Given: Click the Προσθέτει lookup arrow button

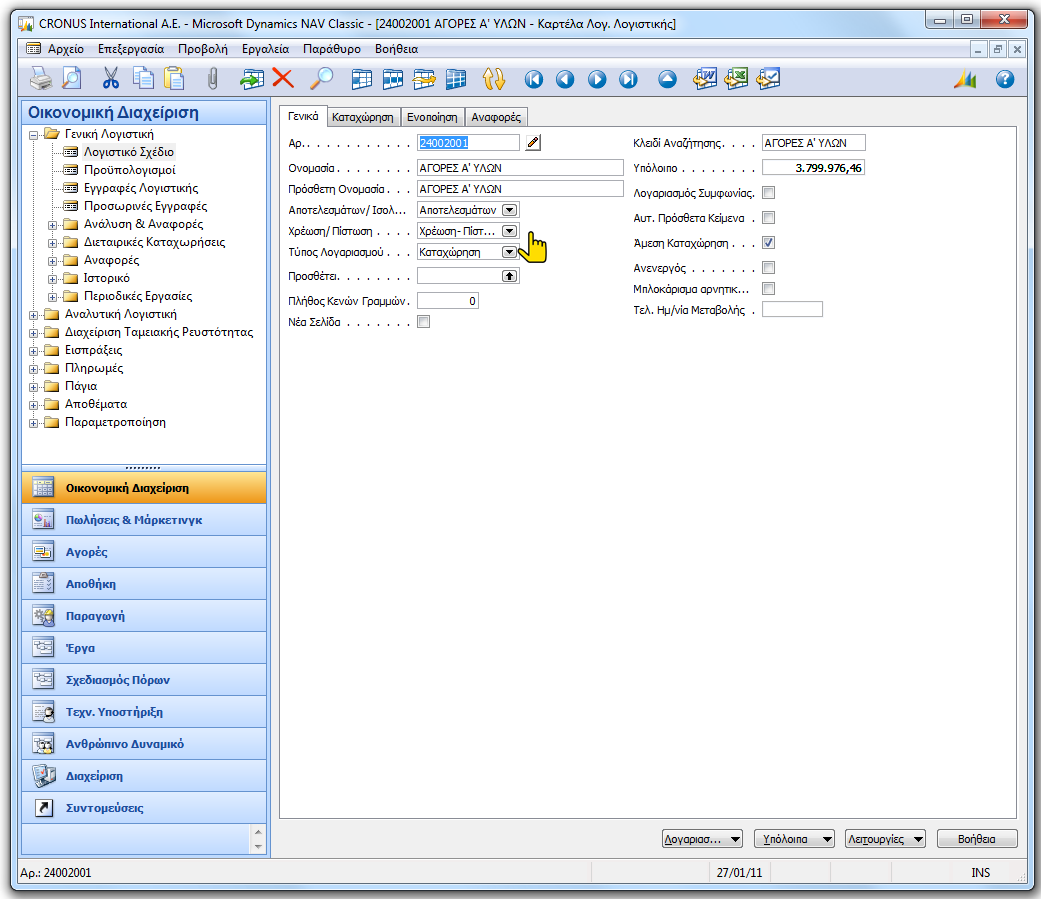Looking at the screenshot, I should [509, 276].
